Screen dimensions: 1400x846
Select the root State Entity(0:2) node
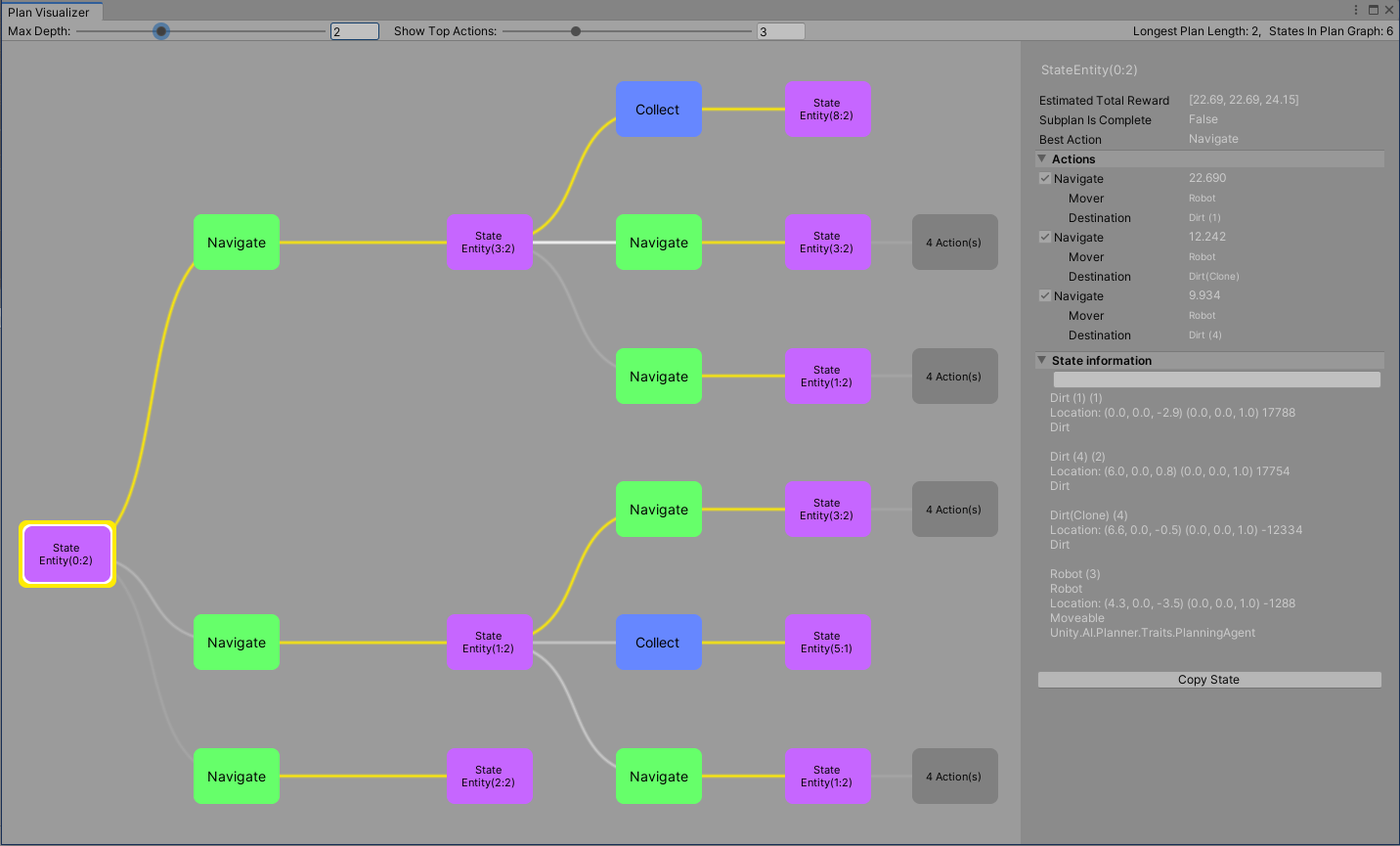click(x=67, y=555)
